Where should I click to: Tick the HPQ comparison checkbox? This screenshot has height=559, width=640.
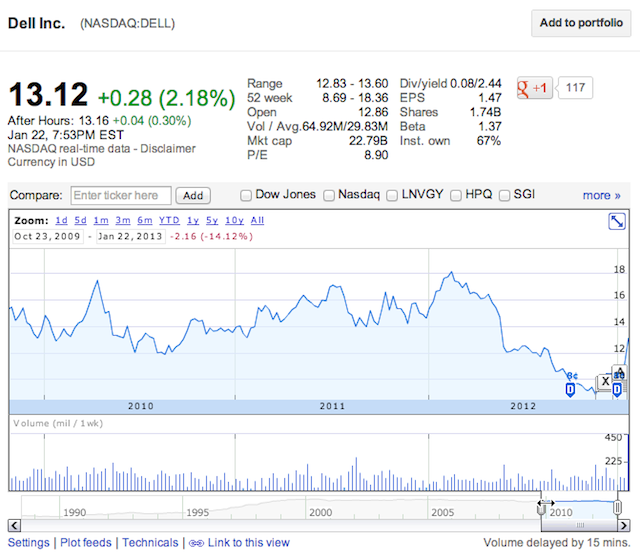(x=456, y=195)
